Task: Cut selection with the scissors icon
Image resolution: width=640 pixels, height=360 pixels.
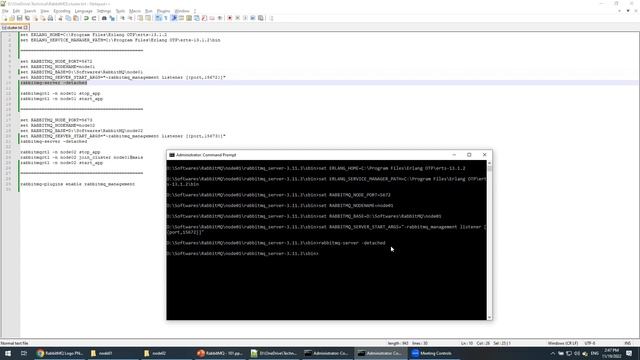Action: (60, 18)
